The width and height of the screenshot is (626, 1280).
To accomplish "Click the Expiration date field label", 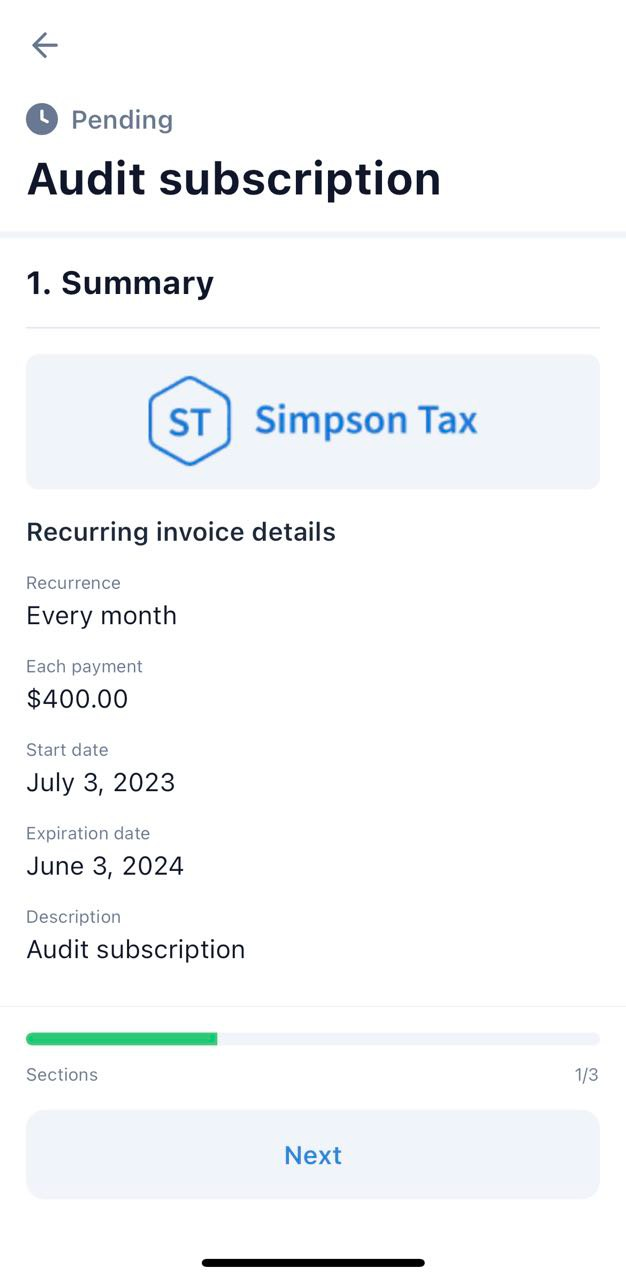I will click(88, 833).
